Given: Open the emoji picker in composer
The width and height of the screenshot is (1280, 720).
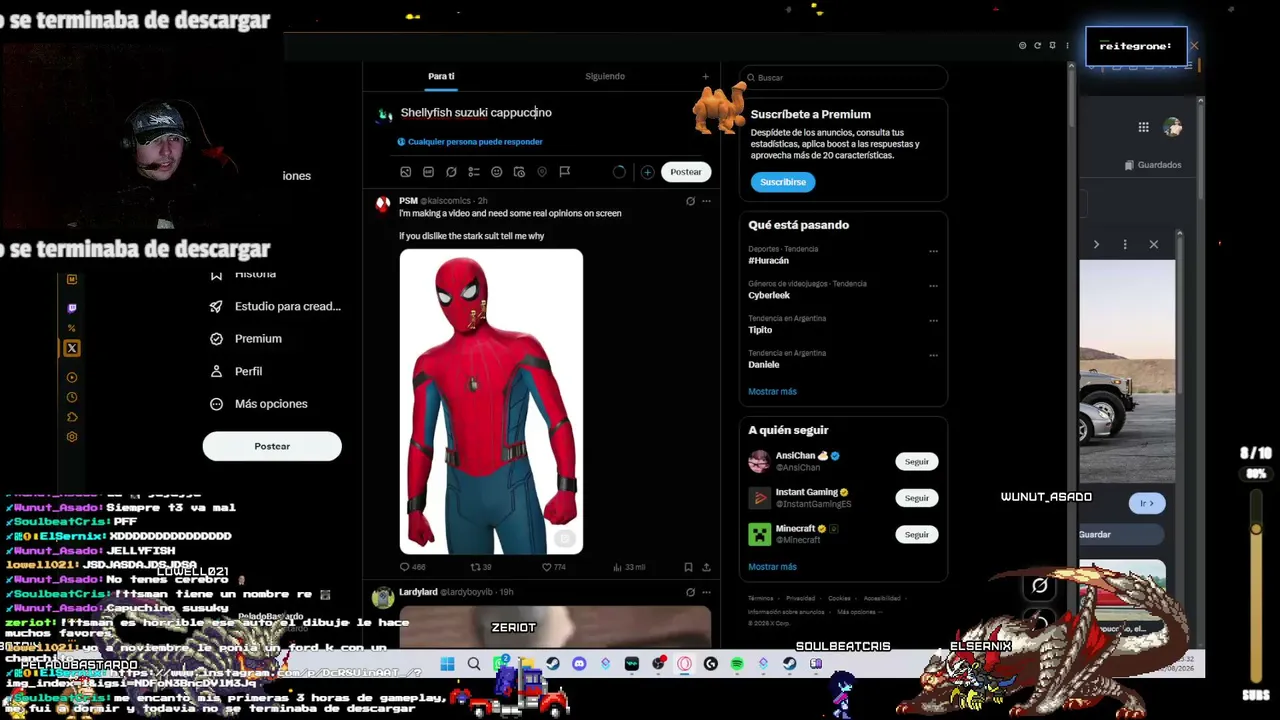Looking at the screenshot, I should [496, 172].
